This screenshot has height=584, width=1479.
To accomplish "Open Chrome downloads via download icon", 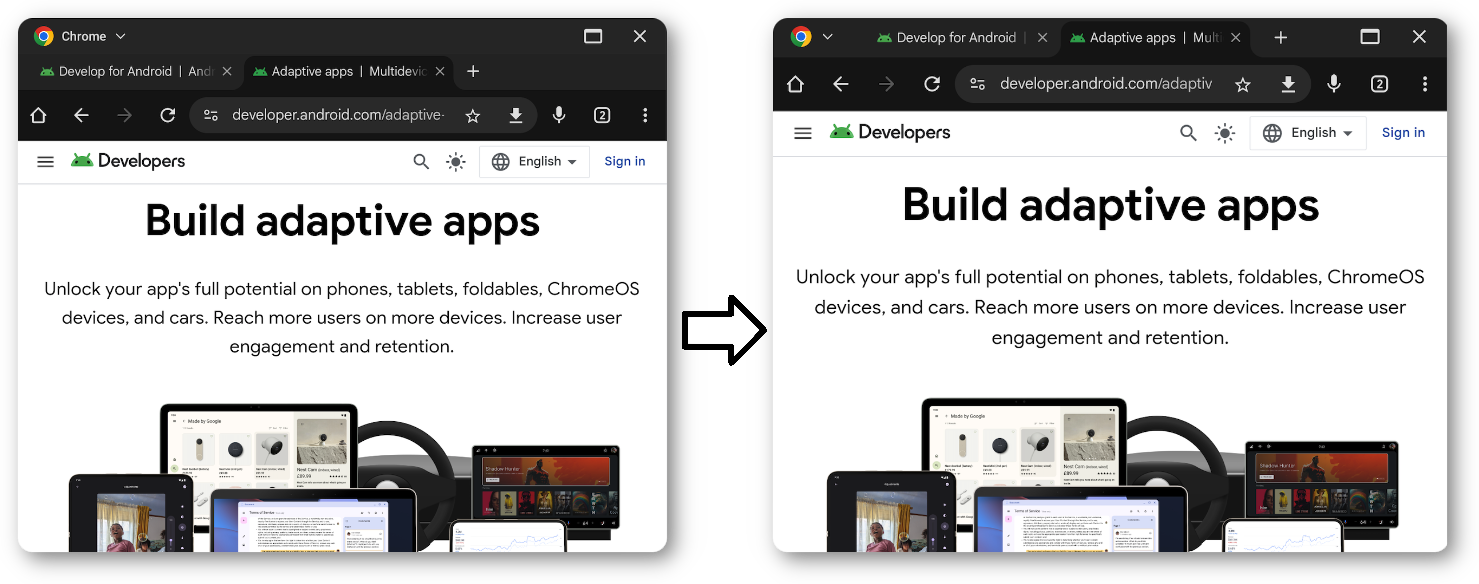I will [x=516, y=115].
